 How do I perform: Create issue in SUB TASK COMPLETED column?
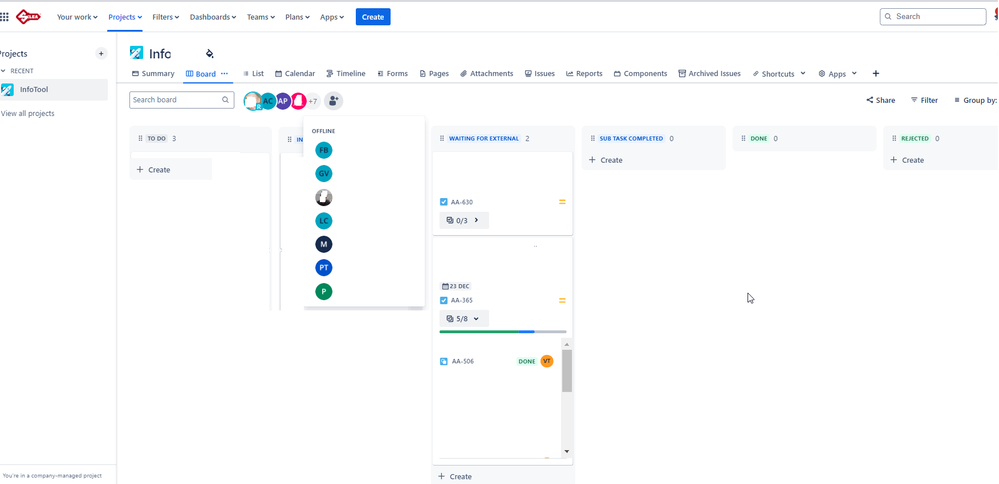(x=606, y=160)
